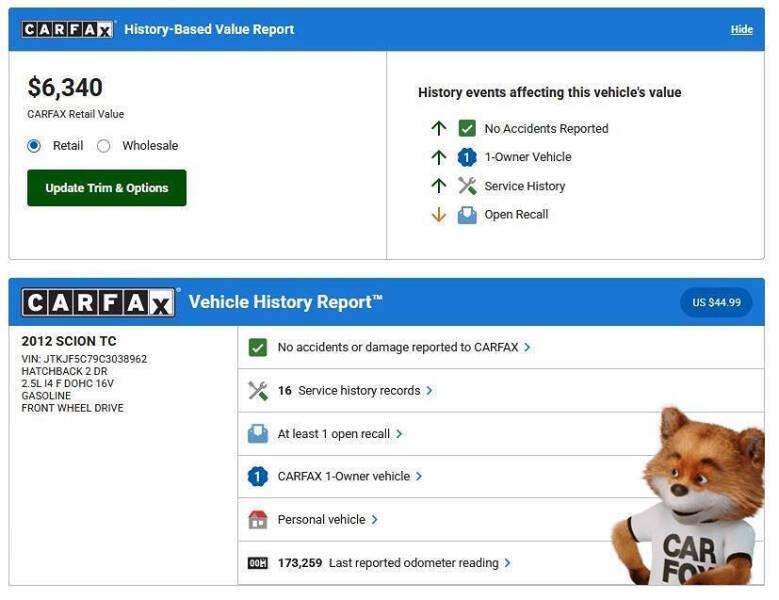Click the Hide link in report header
The image size is (779, 600).
click(x=741, y=30)
